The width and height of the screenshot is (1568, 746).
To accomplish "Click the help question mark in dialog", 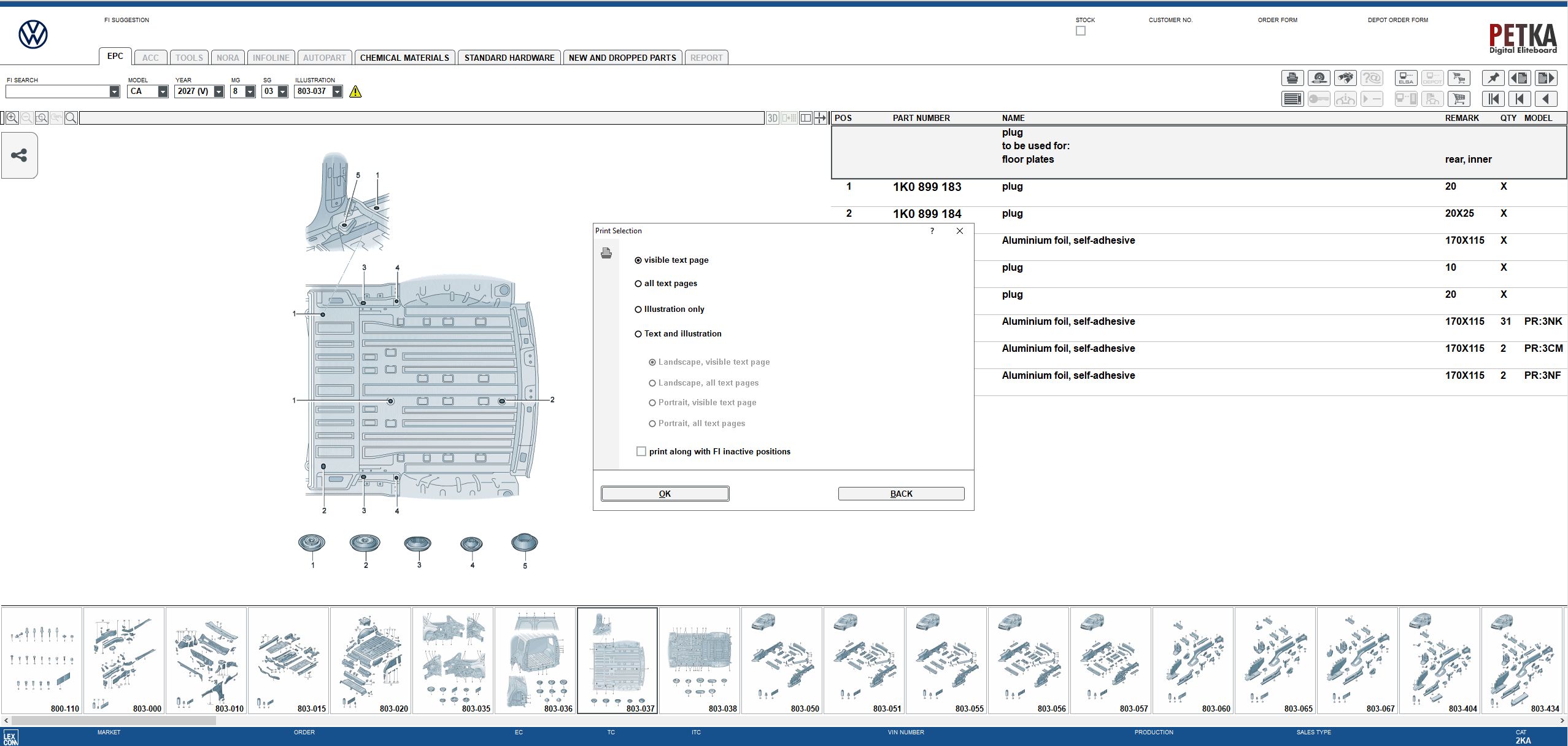I will point(932,231).
